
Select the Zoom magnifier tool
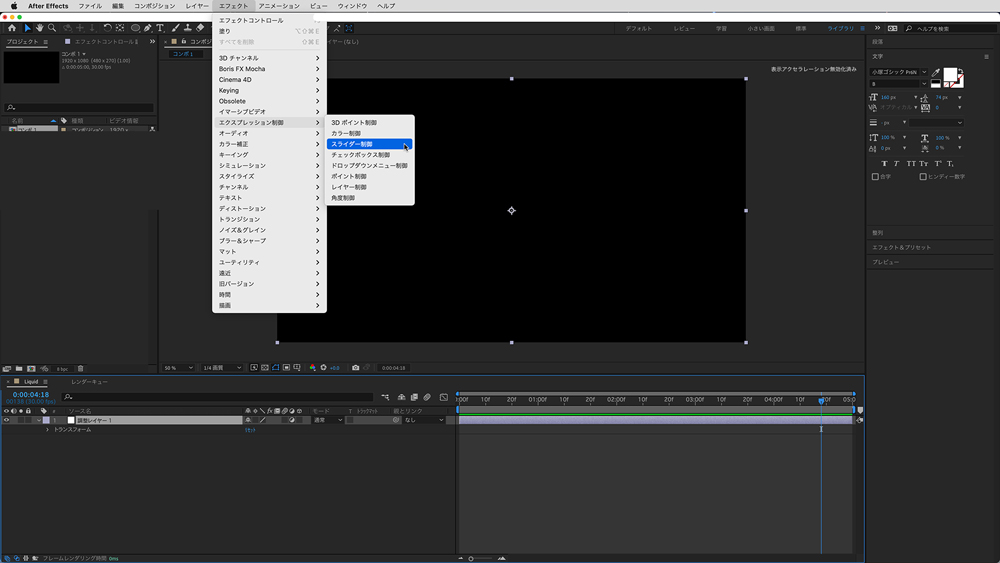(53, 28)
